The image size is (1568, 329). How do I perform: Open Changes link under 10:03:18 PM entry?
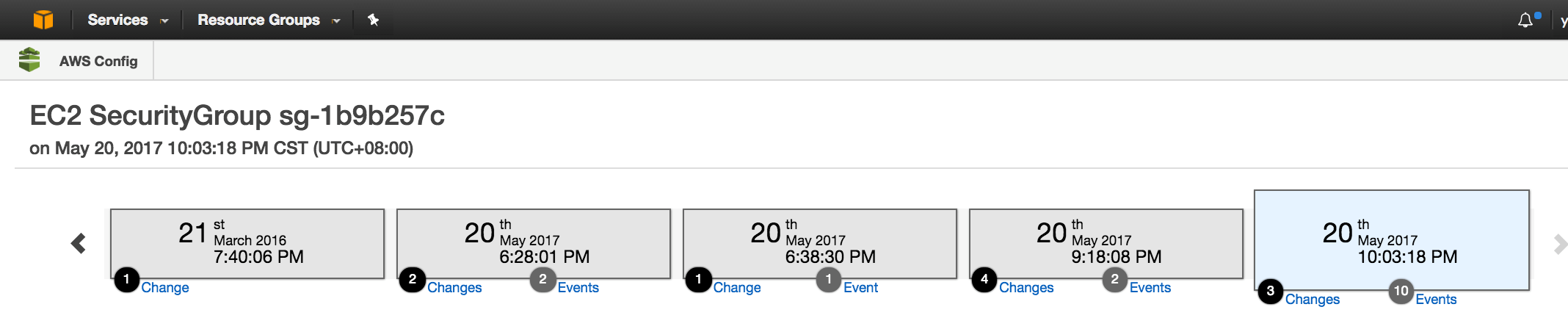[1312, 300]
